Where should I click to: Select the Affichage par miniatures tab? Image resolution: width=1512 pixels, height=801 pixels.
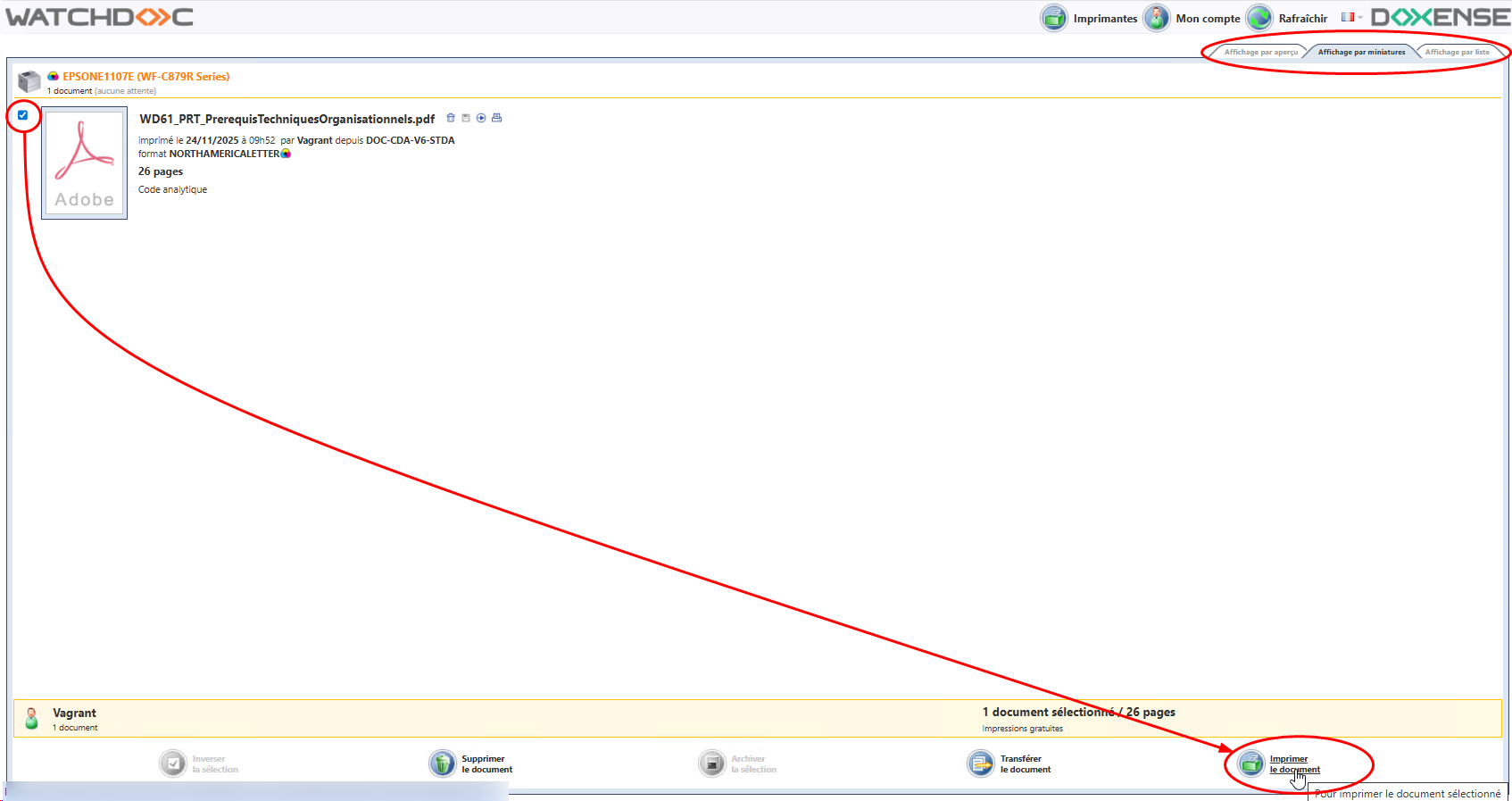point(1361,52)
